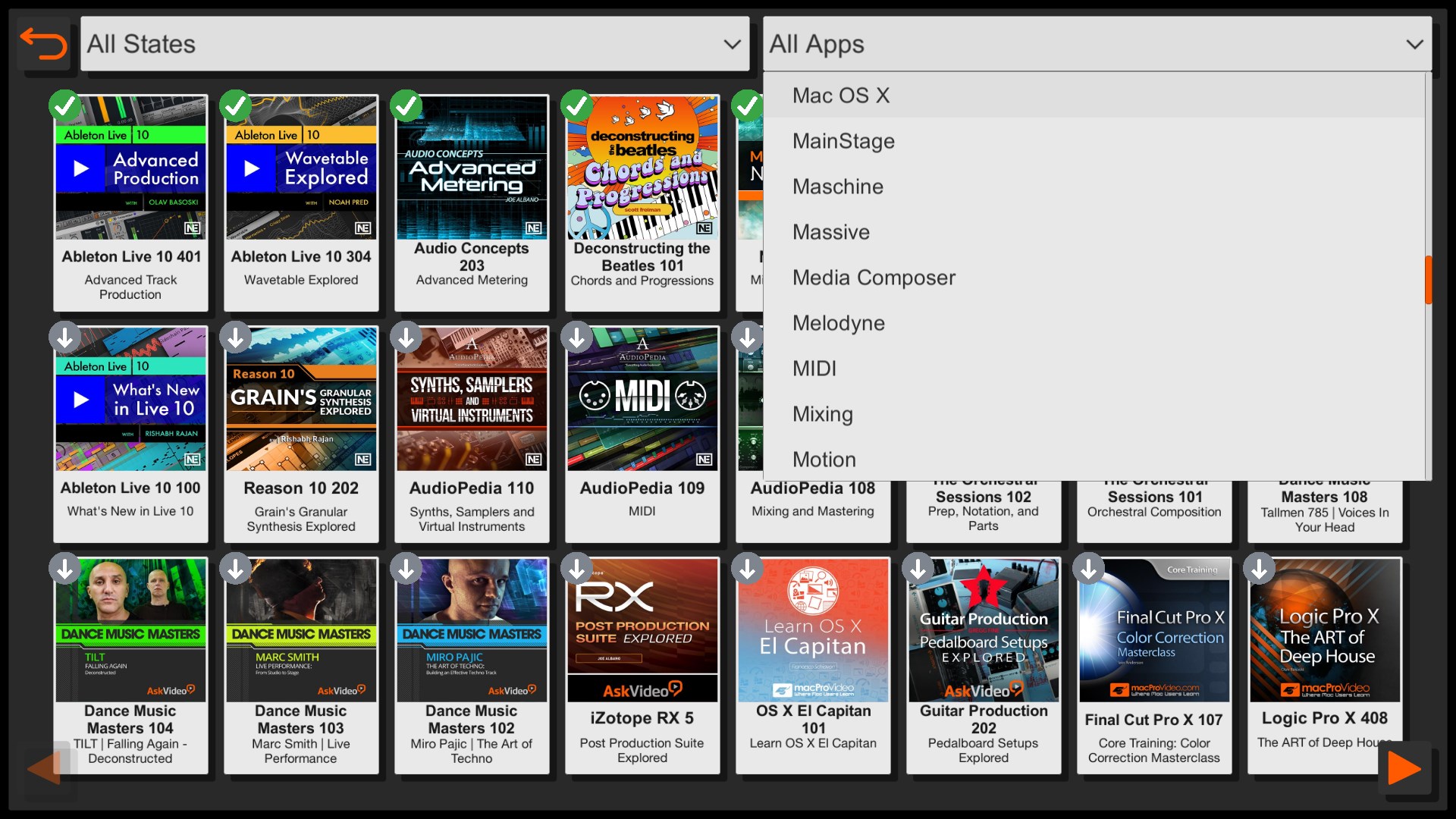Download AudioPedia 110 via arrow icon
The image size is (1456, 819).
click(x=406, y=337)
